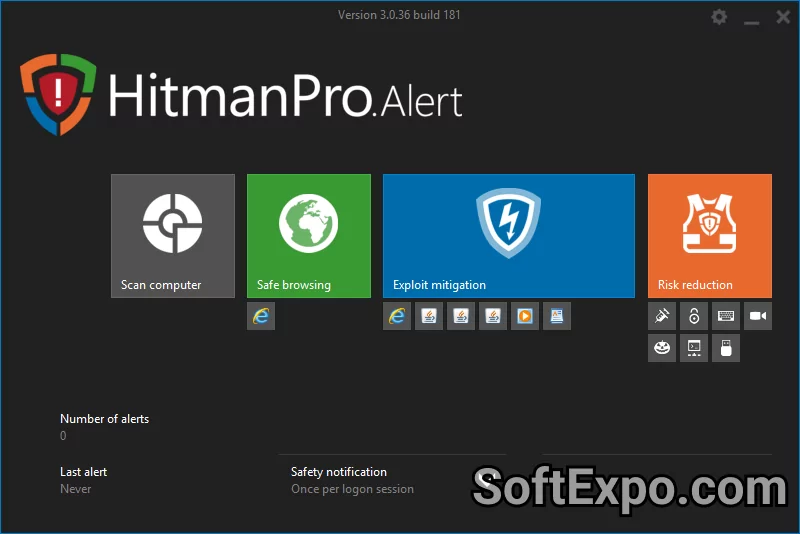The height and width of the screenshot is (534, 800).
Task: Click the 'Never' last alert value
Action: [x=76, y=489]
